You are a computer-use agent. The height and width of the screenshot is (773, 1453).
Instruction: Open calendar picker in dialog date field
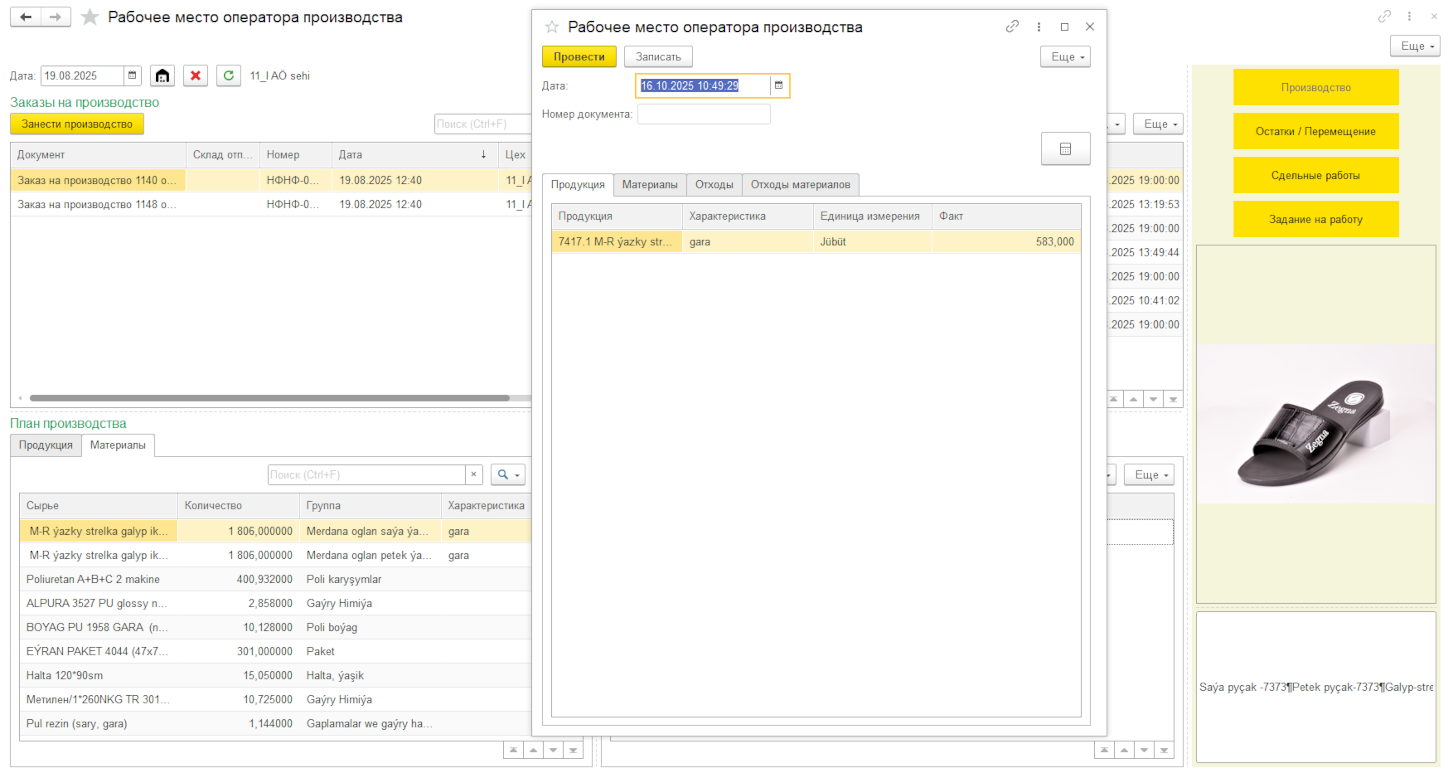[x=779, y=86]
